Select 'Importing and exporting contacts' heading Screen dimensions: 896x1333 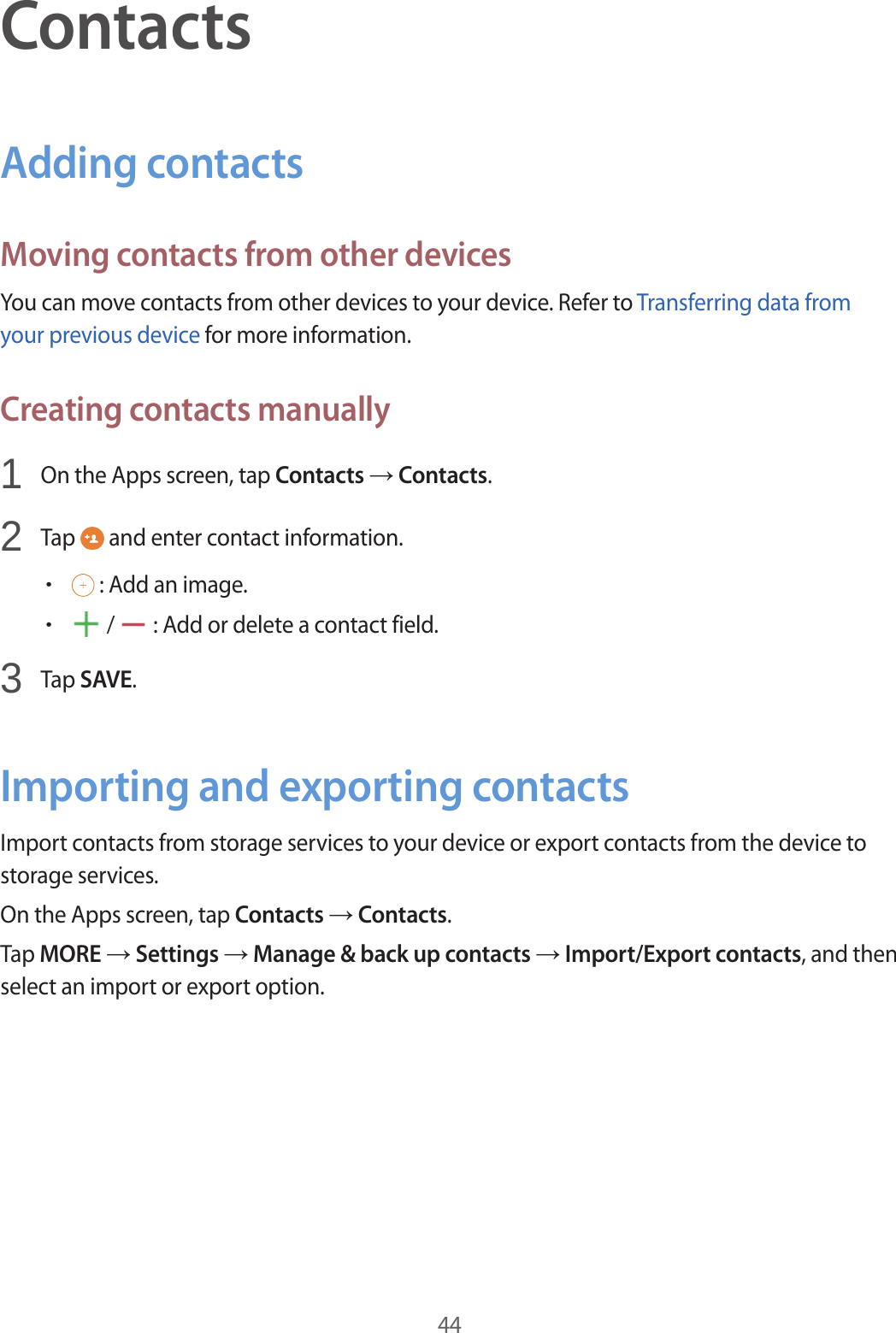coord(315,787)
